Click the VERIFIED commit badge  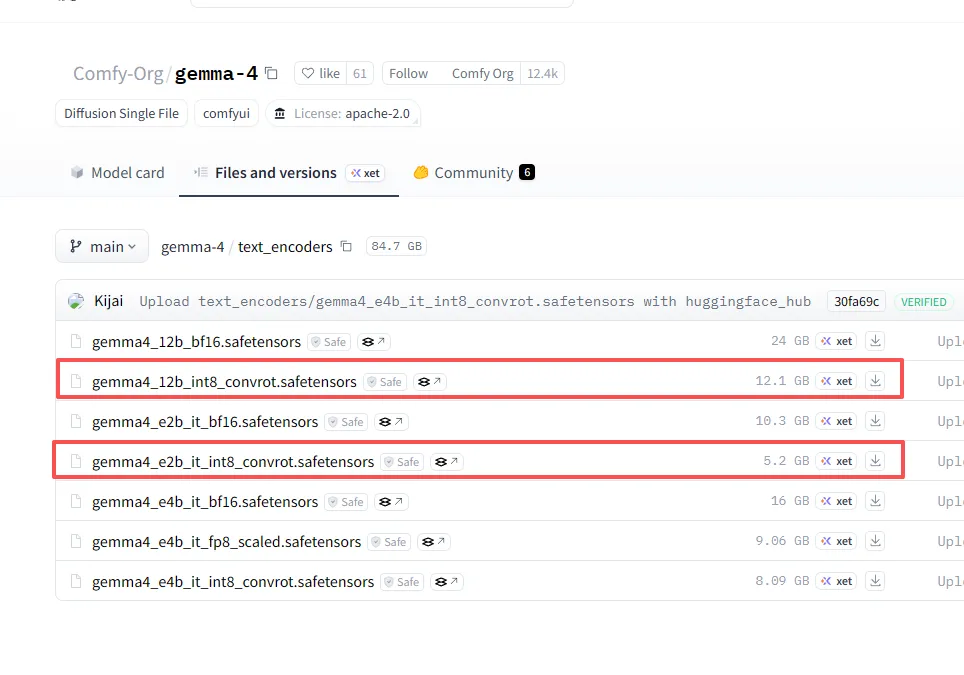(x=923, y=302)
